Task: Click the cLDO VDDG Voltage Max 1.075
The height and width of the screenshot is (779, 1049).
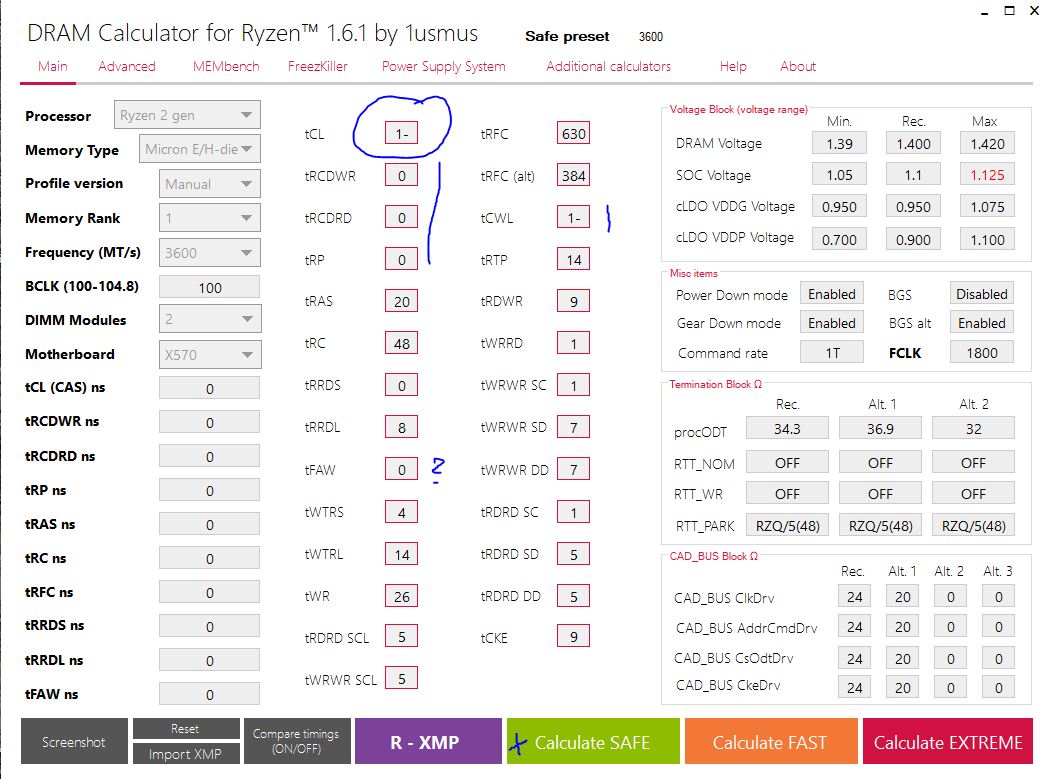Action: click(x=987, y=207)
